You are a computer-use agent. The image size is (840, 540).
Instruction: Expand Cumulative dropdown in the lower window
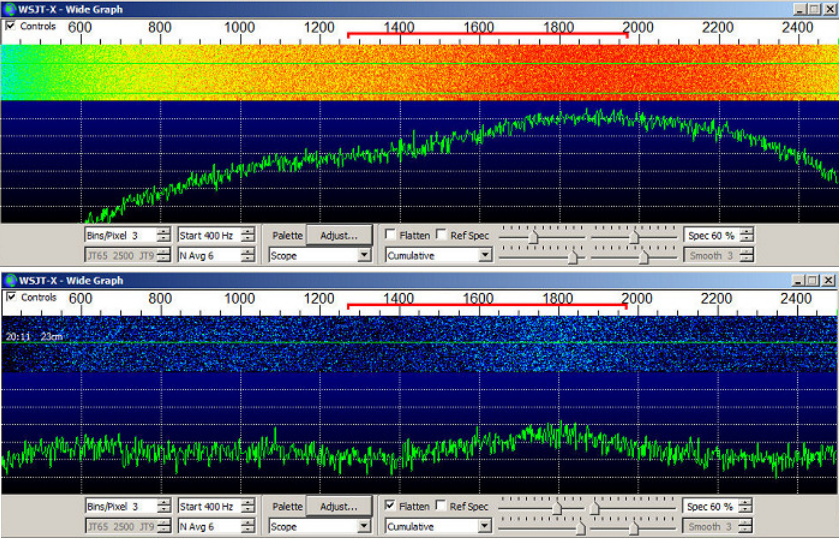[x=485, y=527]
